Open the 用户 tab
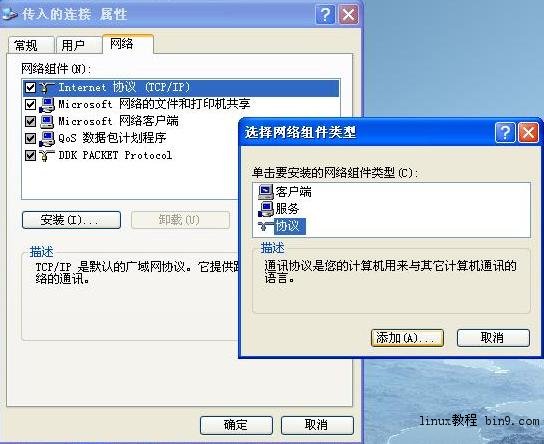The height and width of the screenshot is (444, 544). (79, 45)
